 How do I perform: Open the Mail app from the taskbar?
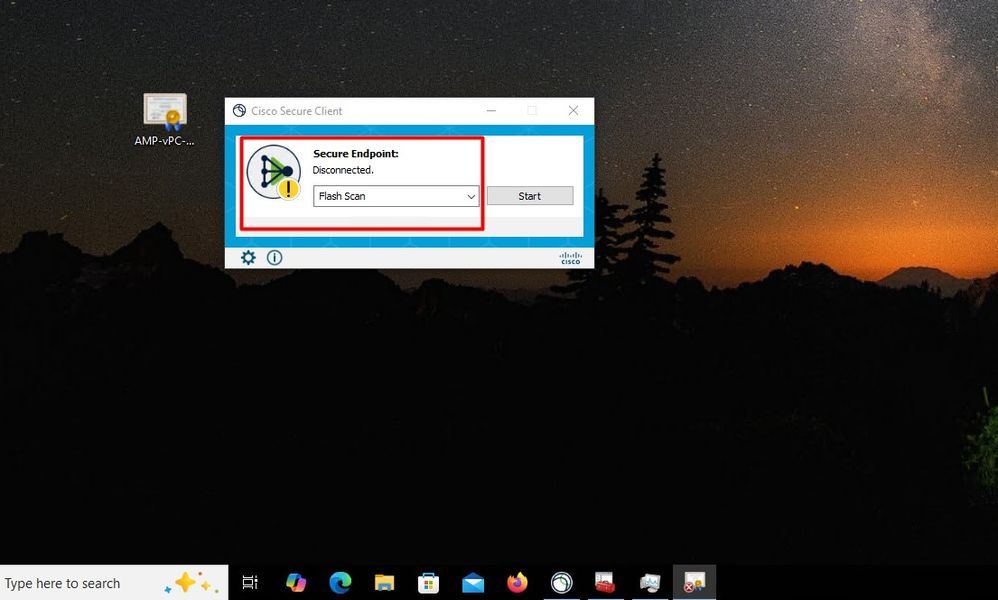[x=473, y=582]
